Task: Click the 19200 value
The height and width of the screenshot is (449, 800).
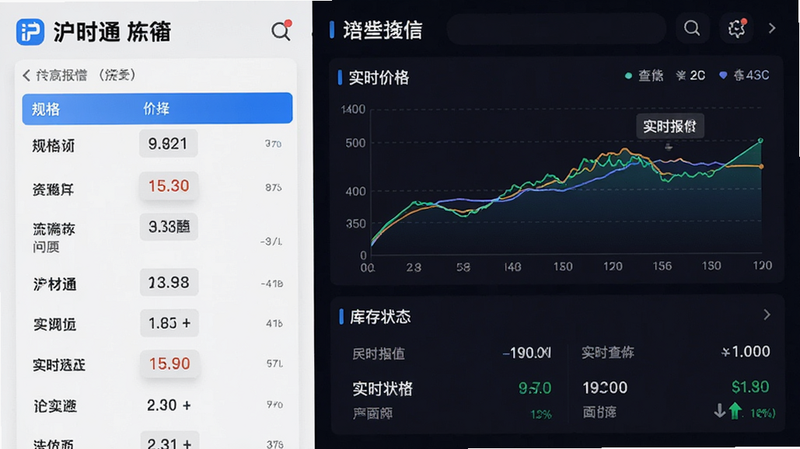Action: (x=605, y=388)
